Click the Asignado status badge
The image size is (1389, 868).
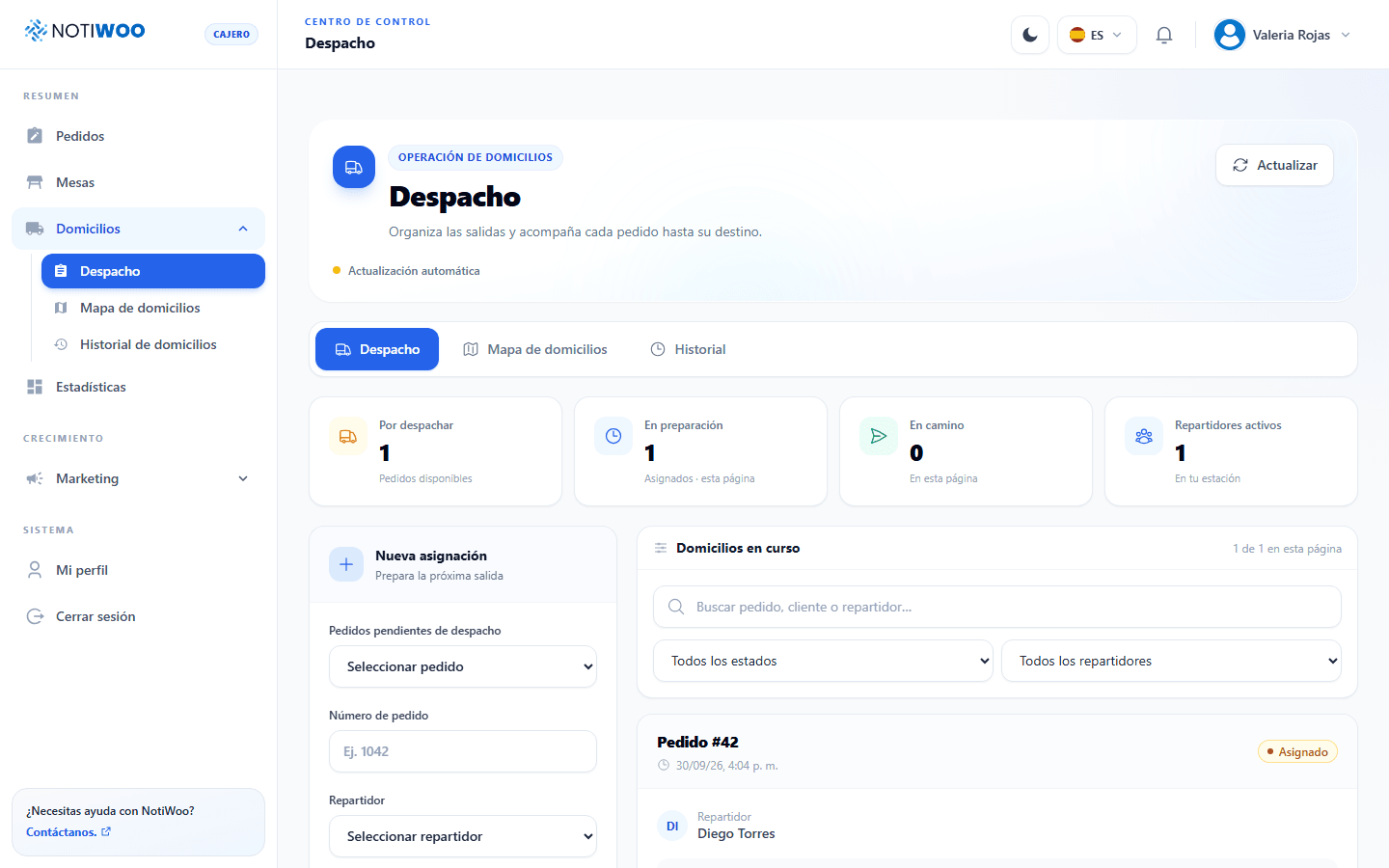pyautogui.click(x=1297, y=751)
